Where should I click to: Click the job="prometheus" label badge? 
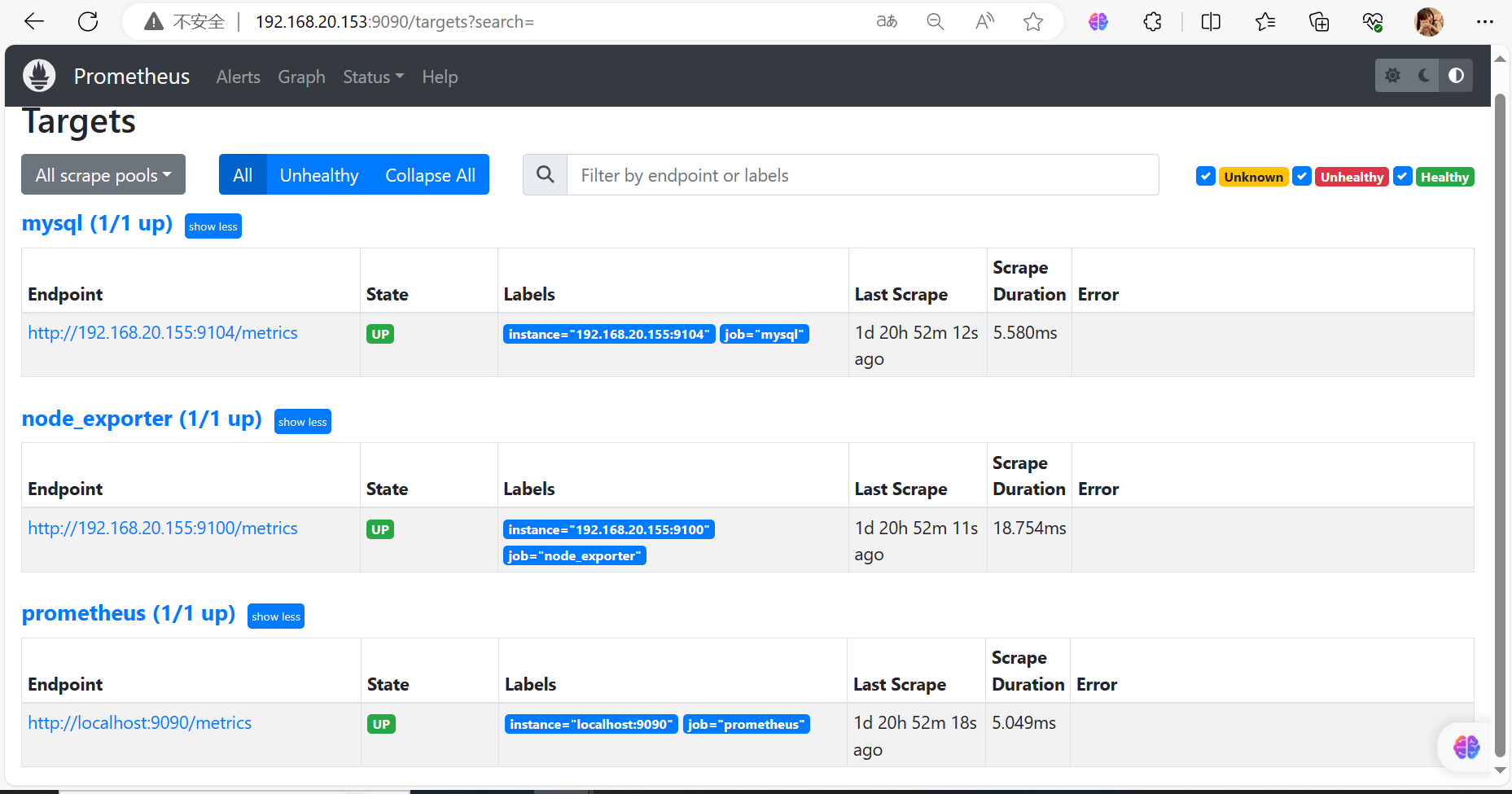(747, 724)
